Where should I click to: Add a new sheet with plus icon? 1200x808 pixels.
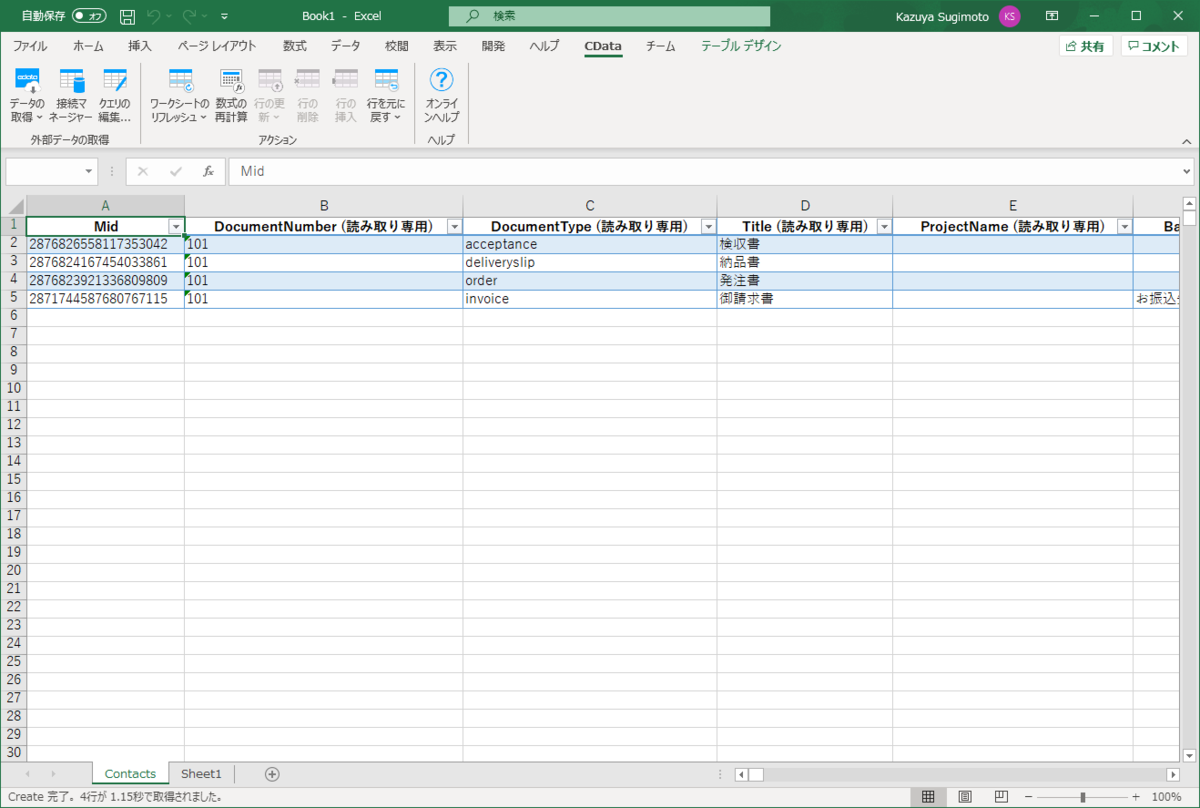tap(272, 774)
